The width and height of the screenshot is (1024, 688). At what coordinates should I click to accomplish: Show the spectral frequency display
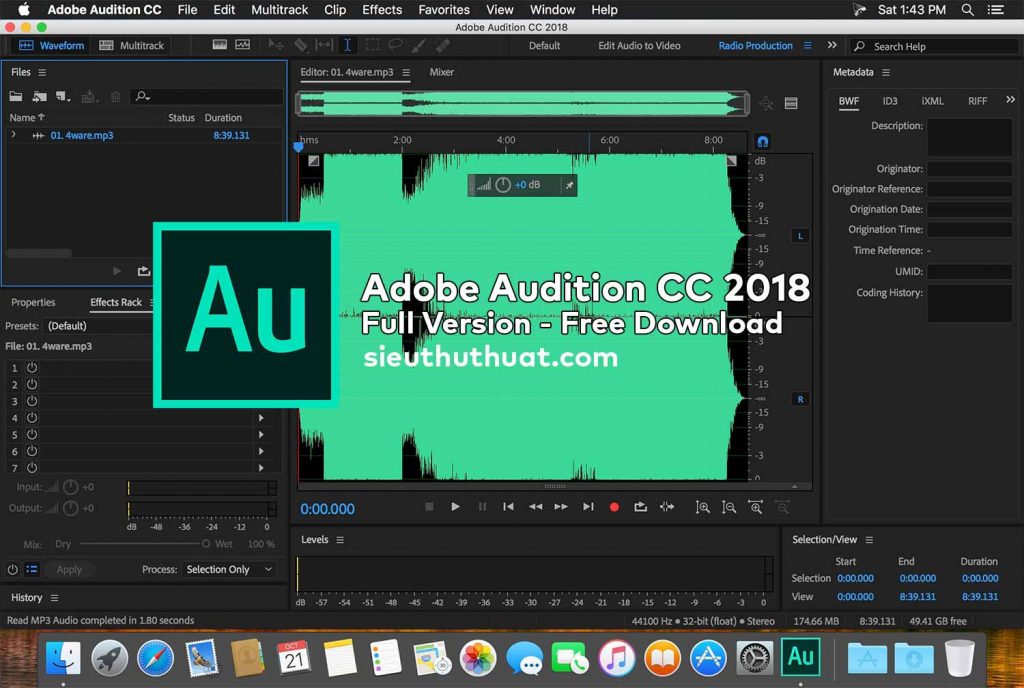click(220, 45)
